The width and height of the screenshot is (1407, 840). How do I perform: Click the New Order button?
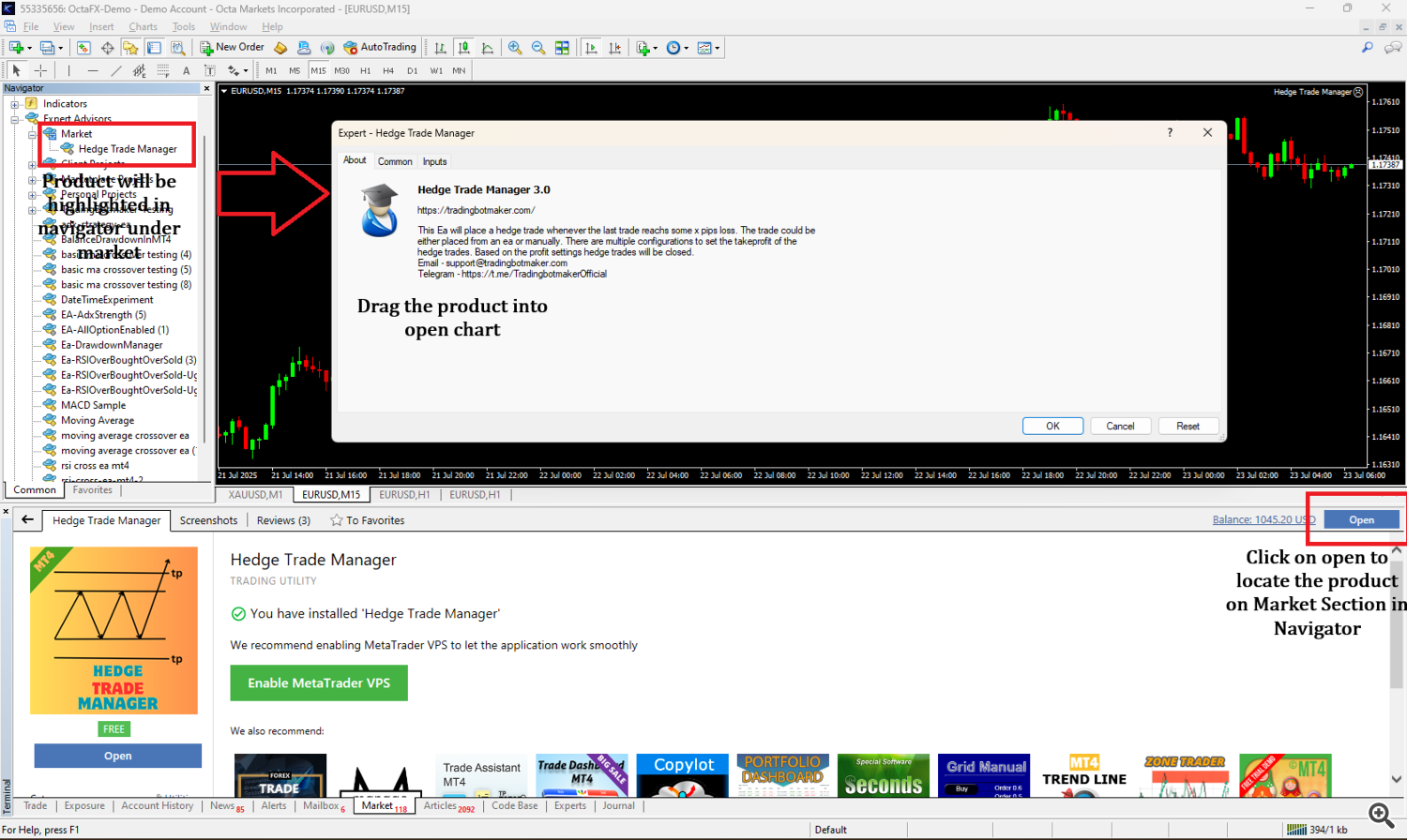tap(232, 48)
